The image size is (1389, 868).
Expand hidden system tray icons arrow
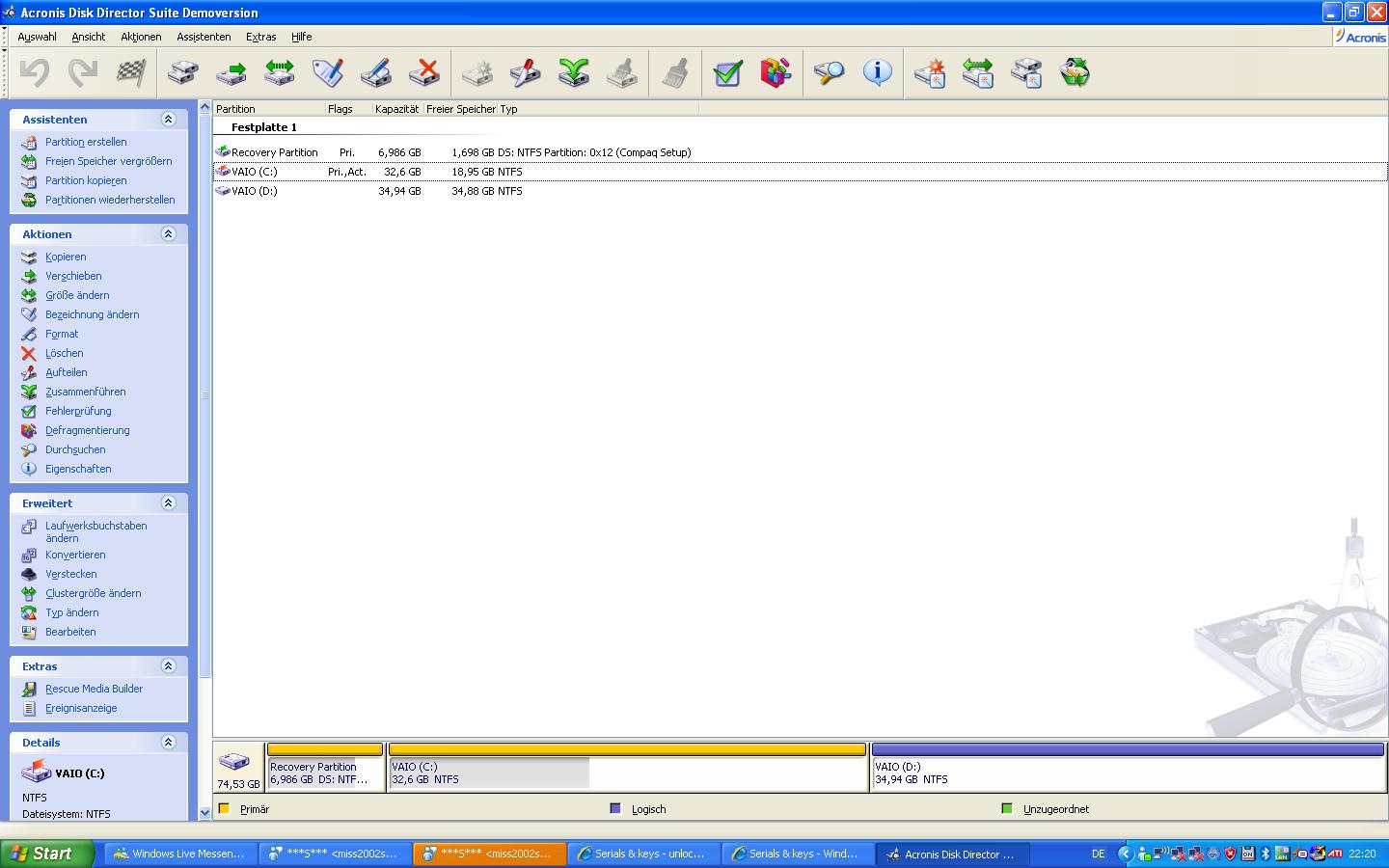(x=1125, y=854)
